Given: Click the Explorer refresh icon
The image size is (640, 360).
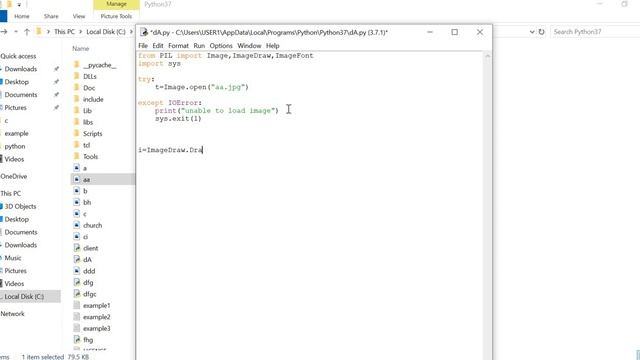Looking at the screenshot, I should (x=542, y=31).
